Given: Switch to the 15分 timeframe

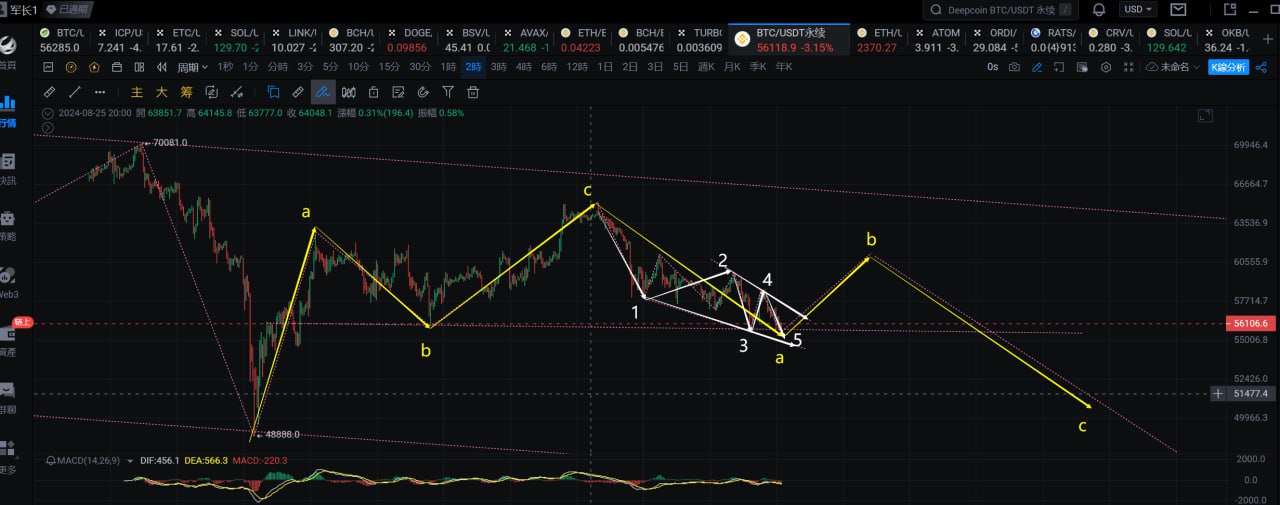Looking at the screenshot, I should 389,67.
